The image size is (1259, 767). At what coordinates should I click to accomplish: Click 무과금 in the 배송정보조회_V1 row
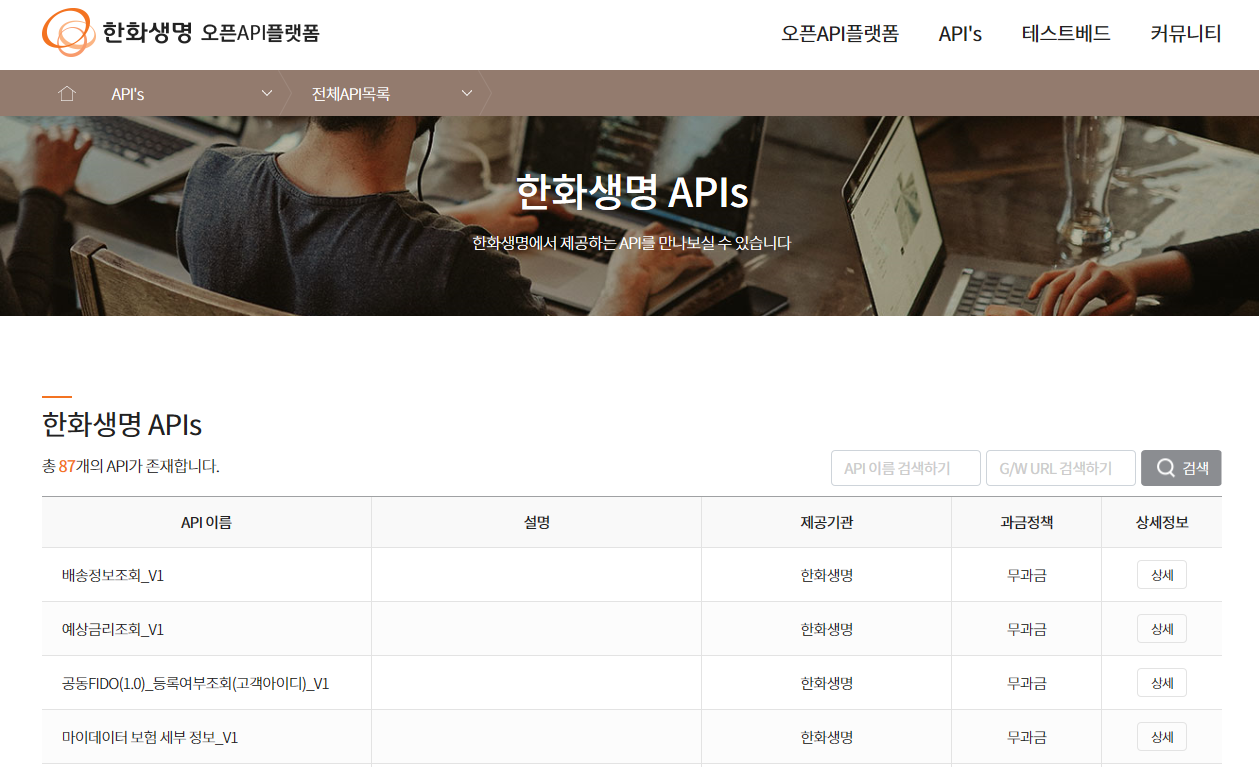coord(1027,575)
